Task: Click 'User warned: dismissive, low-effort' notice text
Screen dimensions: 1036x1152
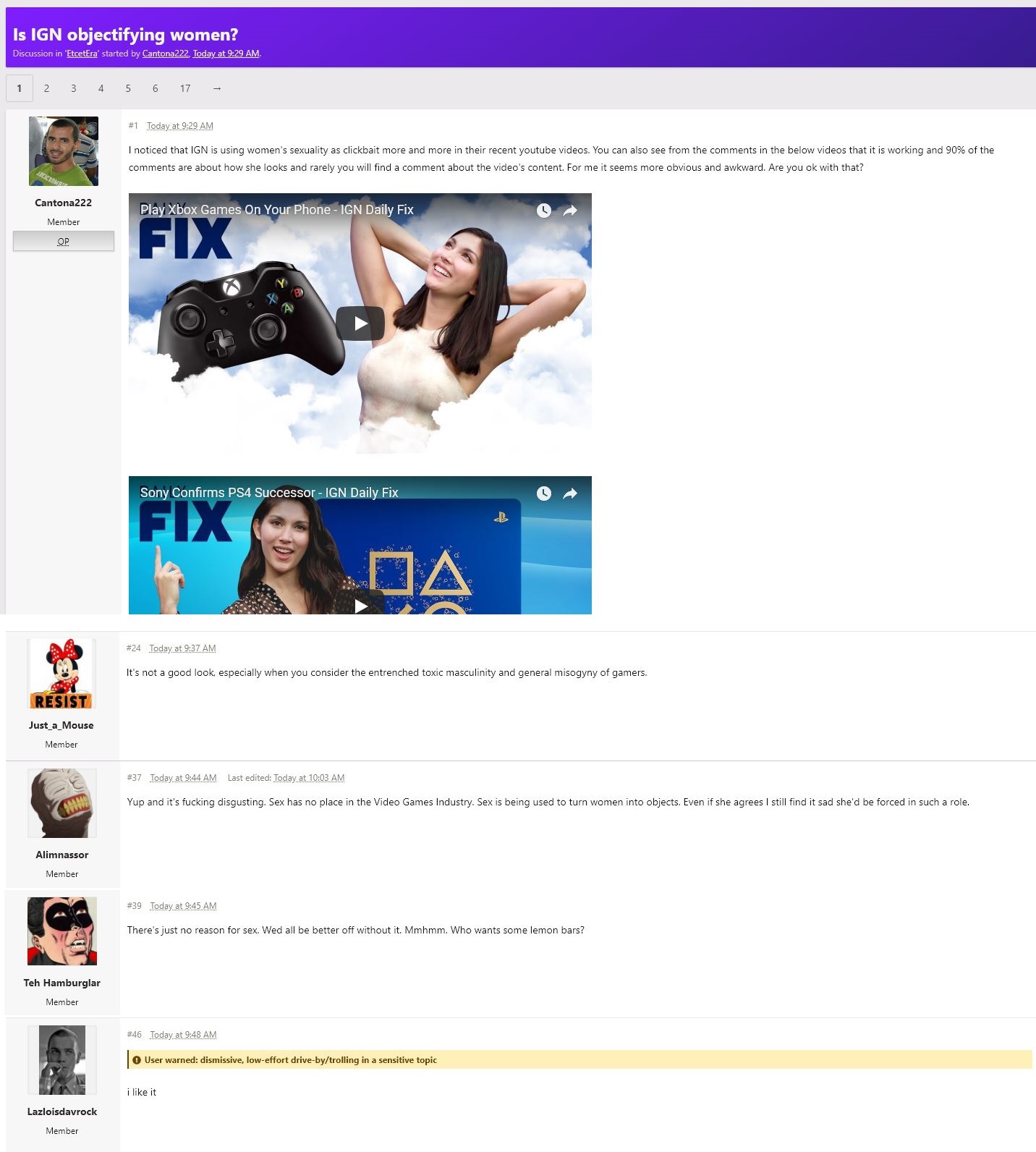Action: click(291, 1060)
